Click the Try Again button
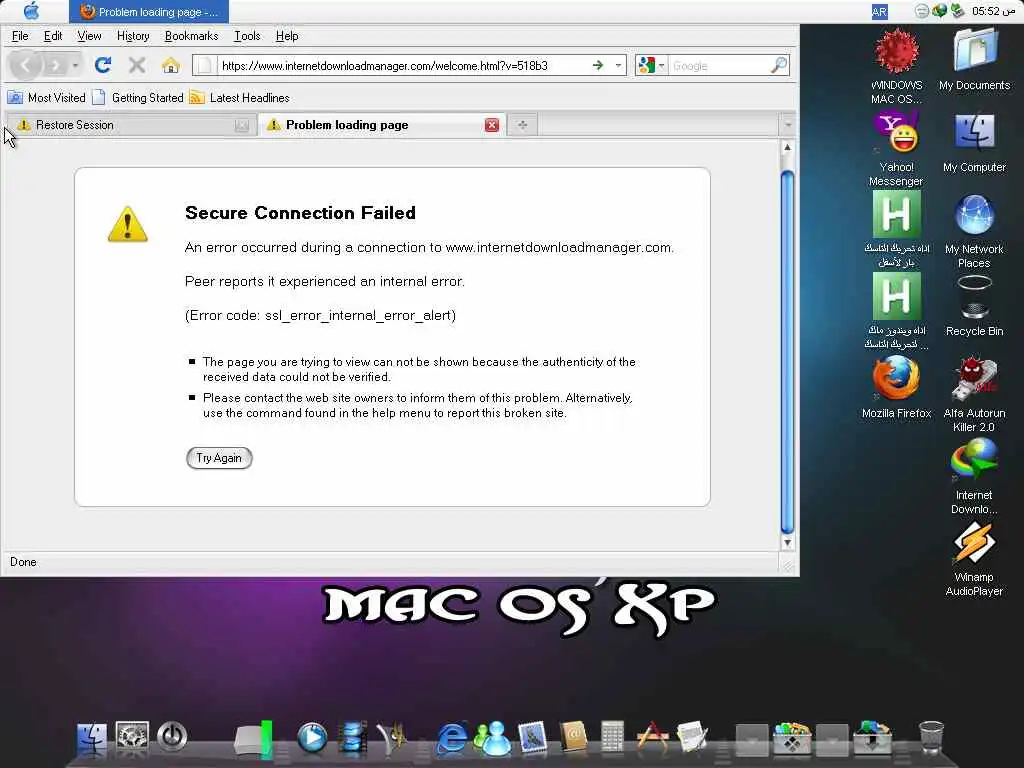Screen dimensions: 1024x768 coord(219,458)
